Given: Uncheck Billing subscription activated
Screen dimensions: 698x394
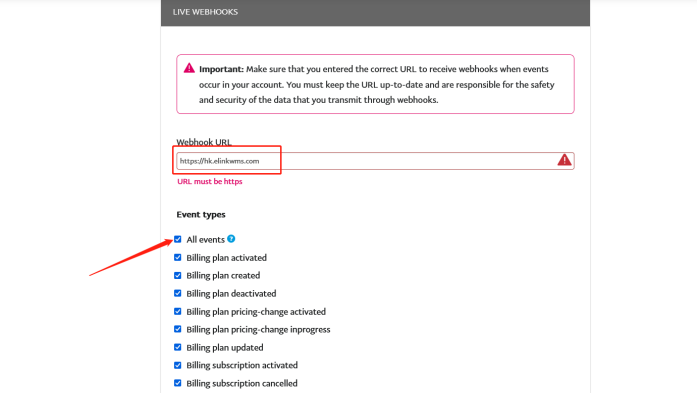Looking at the screenshot, I should coord(178,366).
